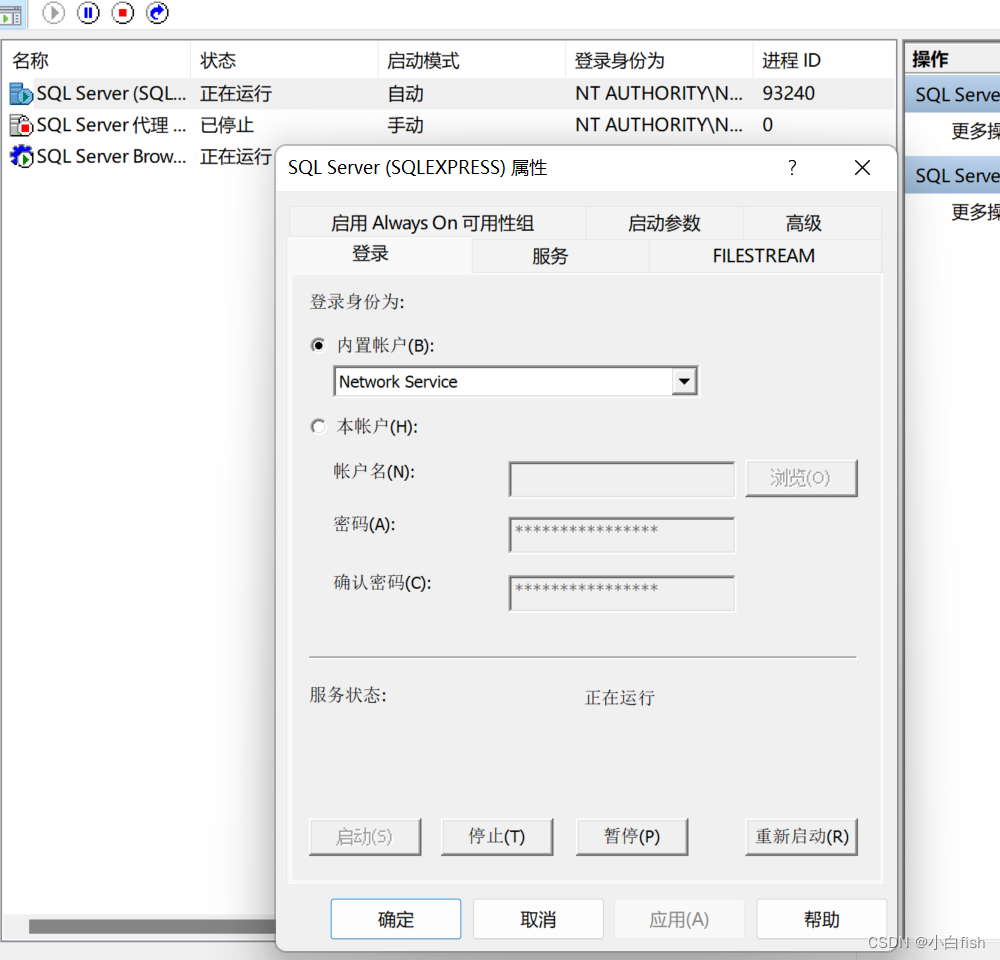This screenshot has height=960, width=1000.
Task: Click the SQL Server (SQL...) service icon
Action: click(21, 94)
